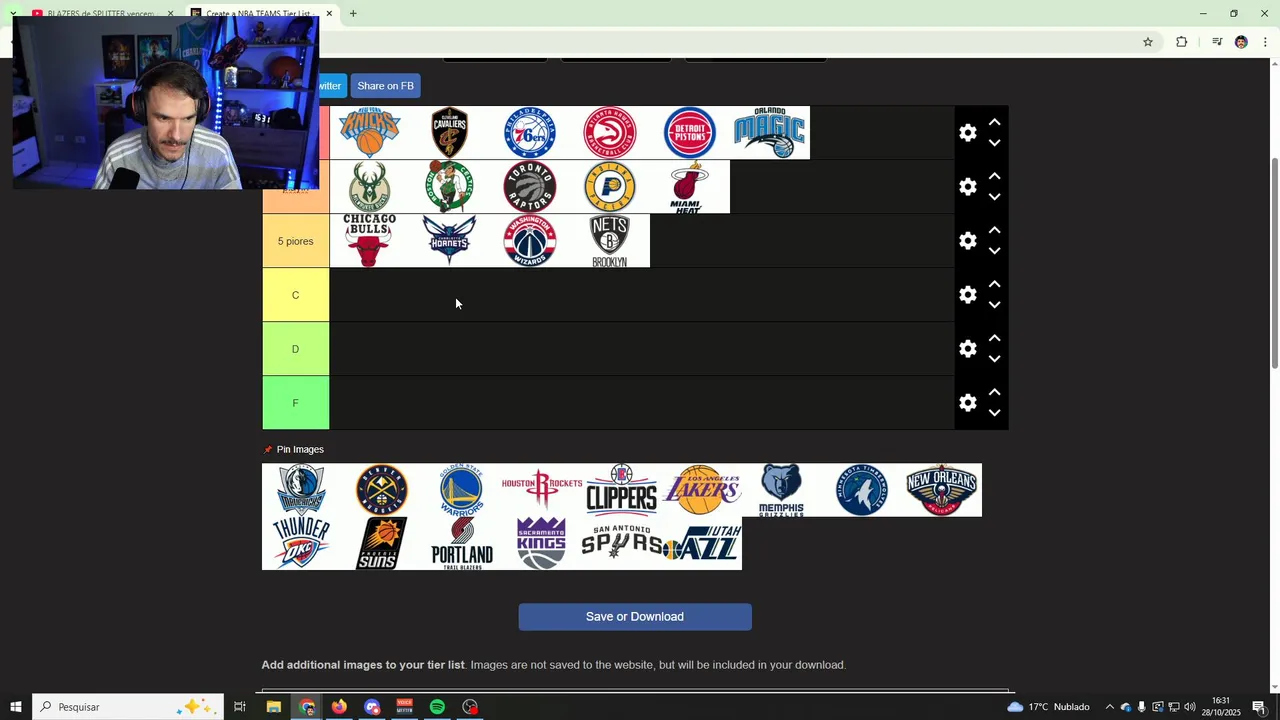Open settings gear for C row
The image size is (1280, 720).
tap(968, 295)
